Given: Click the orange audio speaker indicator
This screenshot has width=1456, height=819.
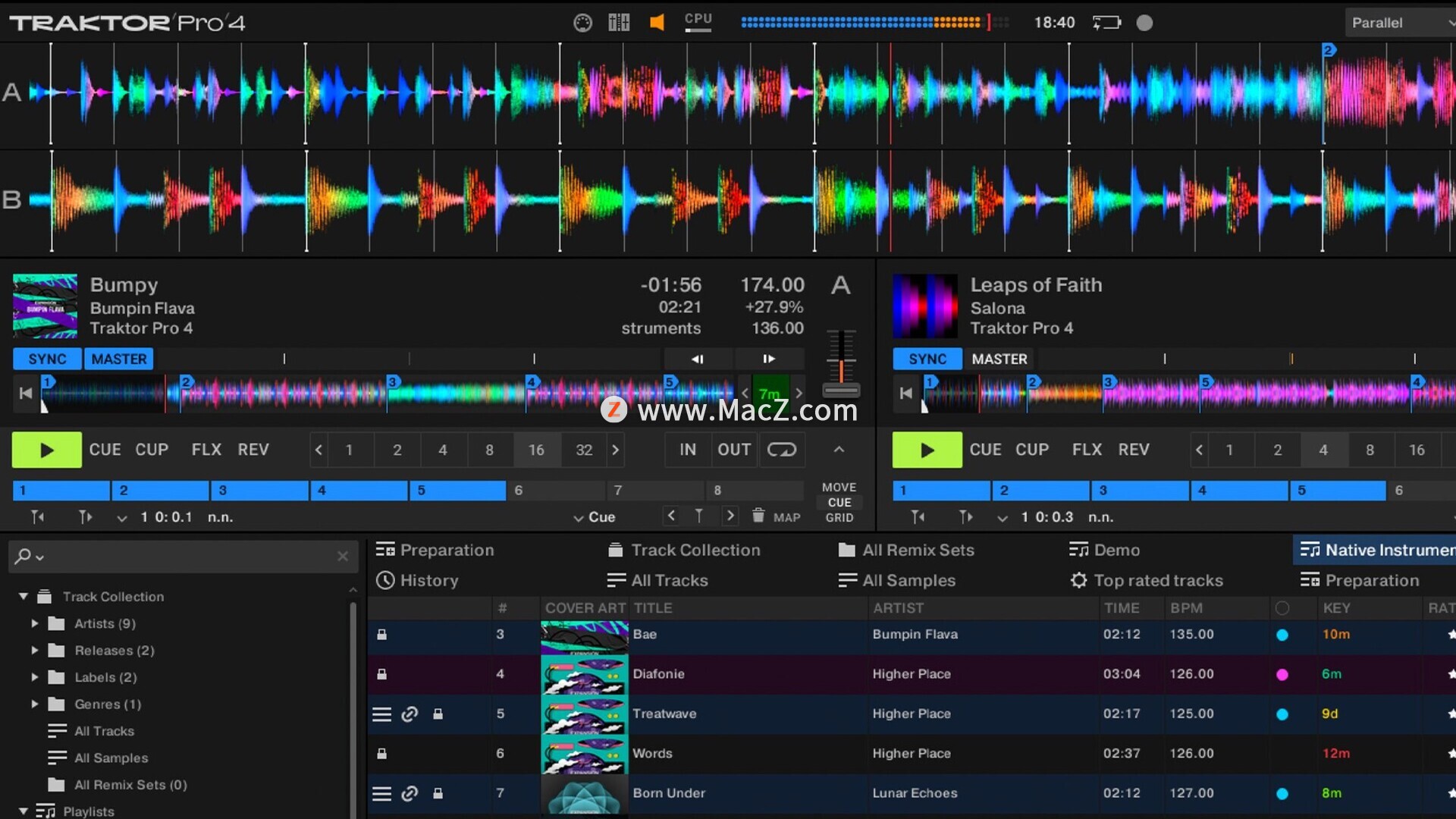Looking at the screenshot, I should [657, 23].
